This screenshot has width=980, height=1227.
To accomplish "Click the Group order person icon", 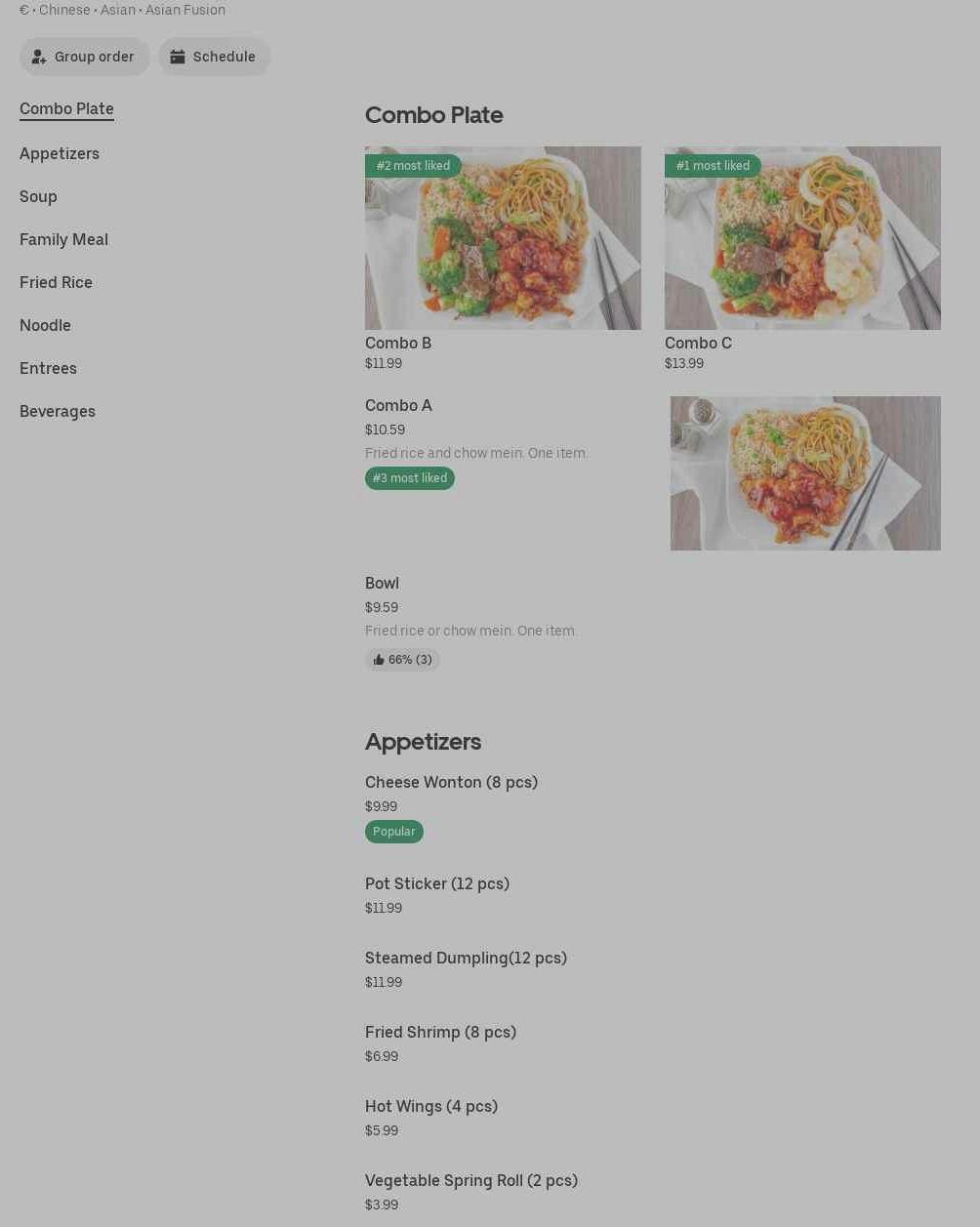I will pyautogui.click(x=39, y=57).
